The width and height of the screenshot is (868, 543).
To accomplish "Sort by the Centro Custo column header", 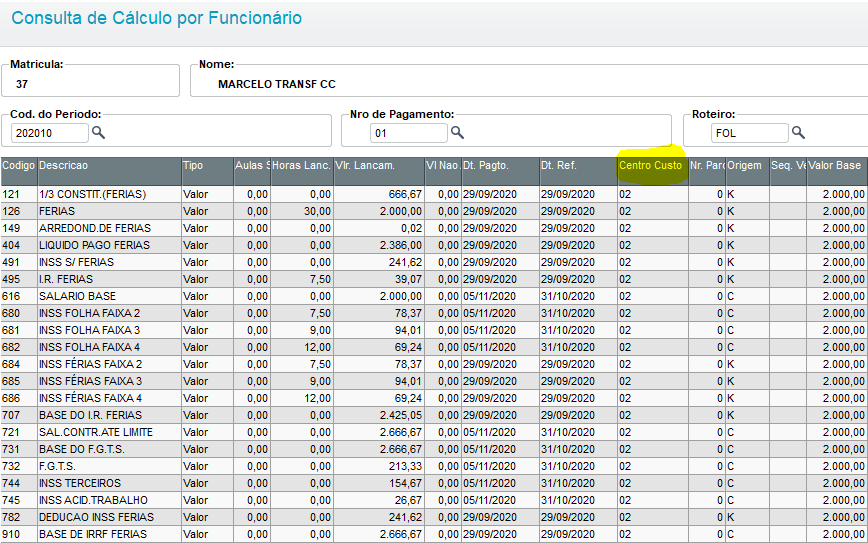I will click(653, 171).
